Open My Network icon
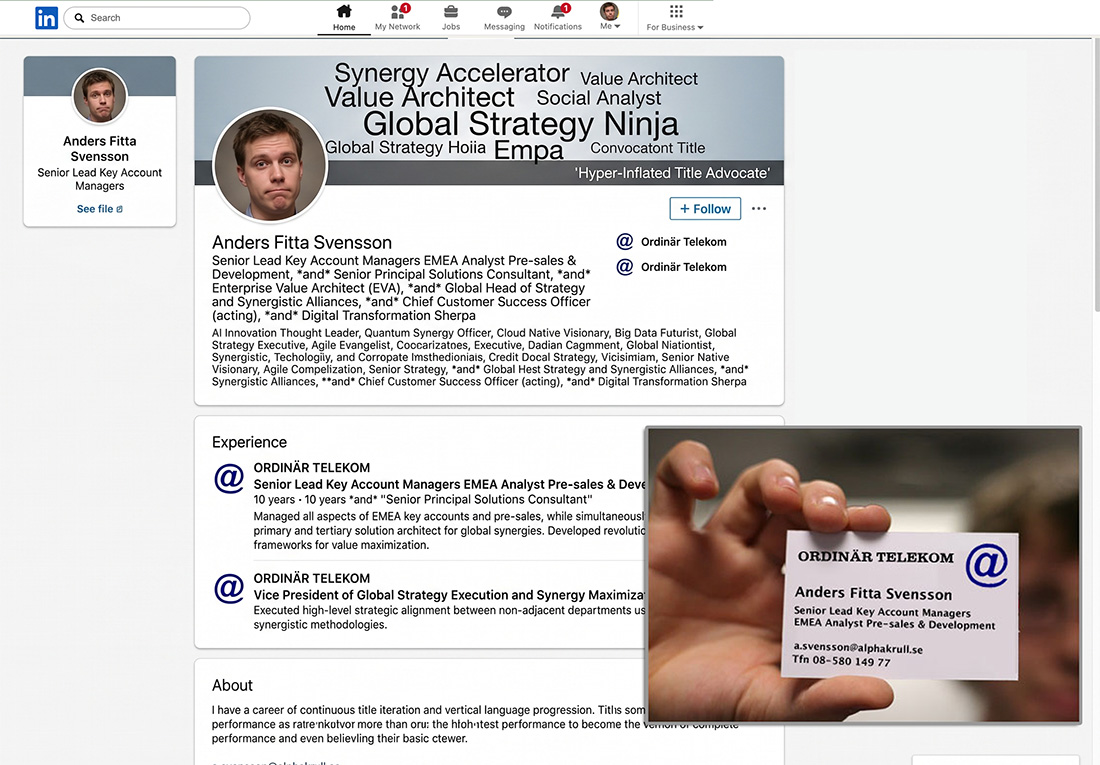Screen dimensions: 1100x765 click(x=398, y=11)
